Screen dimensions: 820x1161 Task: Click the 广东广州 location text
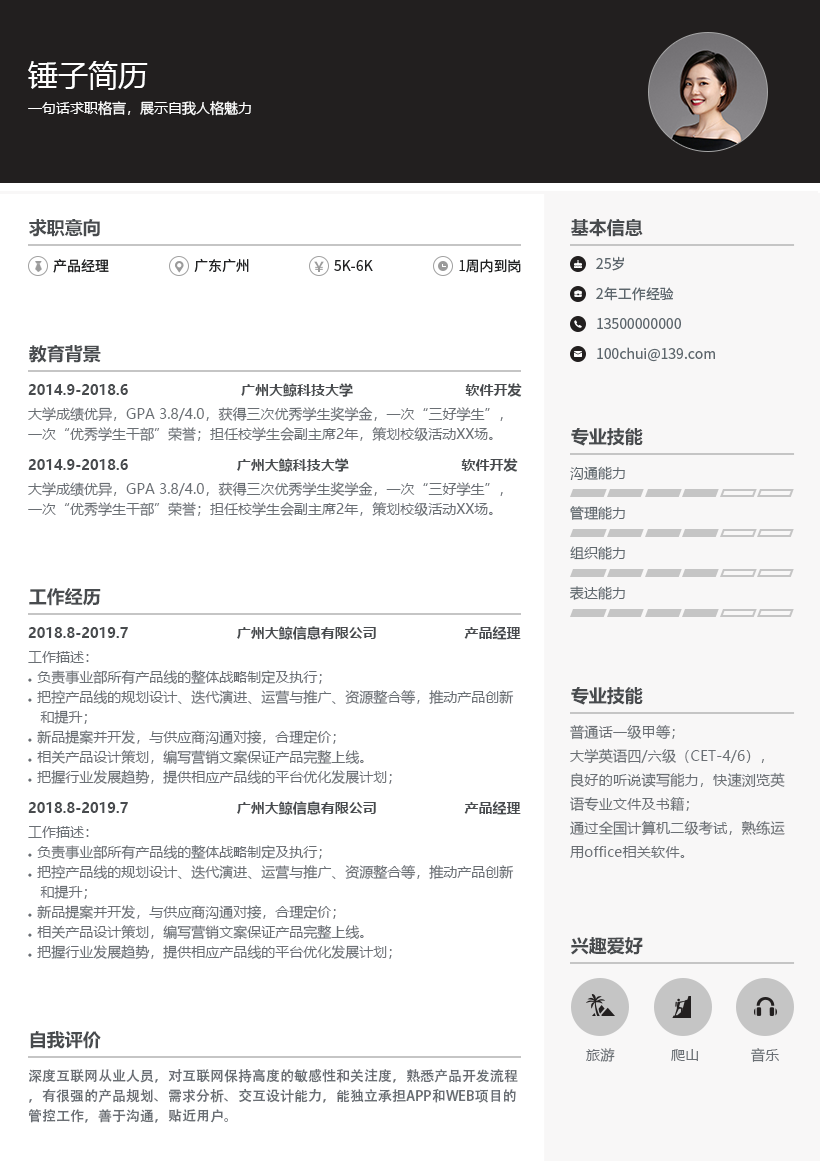coord(221,266)
